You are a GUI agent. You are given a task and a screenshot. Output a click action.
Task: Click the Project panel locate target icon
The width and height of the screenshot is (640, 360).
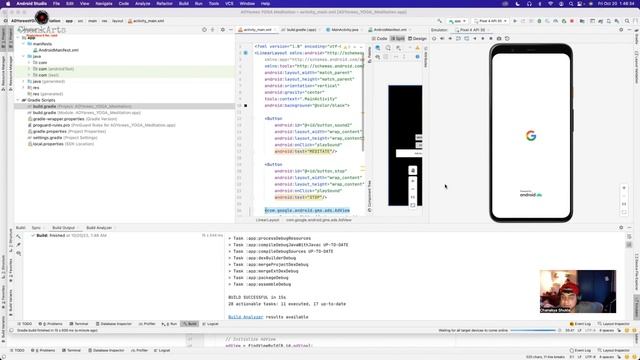(x=204, y=30)
